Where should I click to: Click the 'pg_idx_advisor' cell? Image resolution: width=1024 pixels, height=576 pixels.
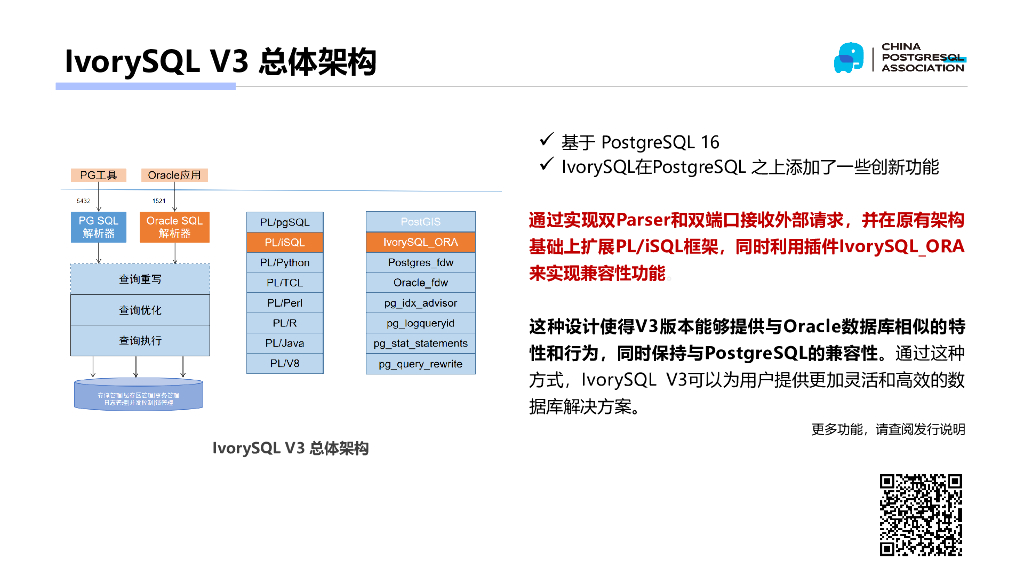click(x=421, y=303)
